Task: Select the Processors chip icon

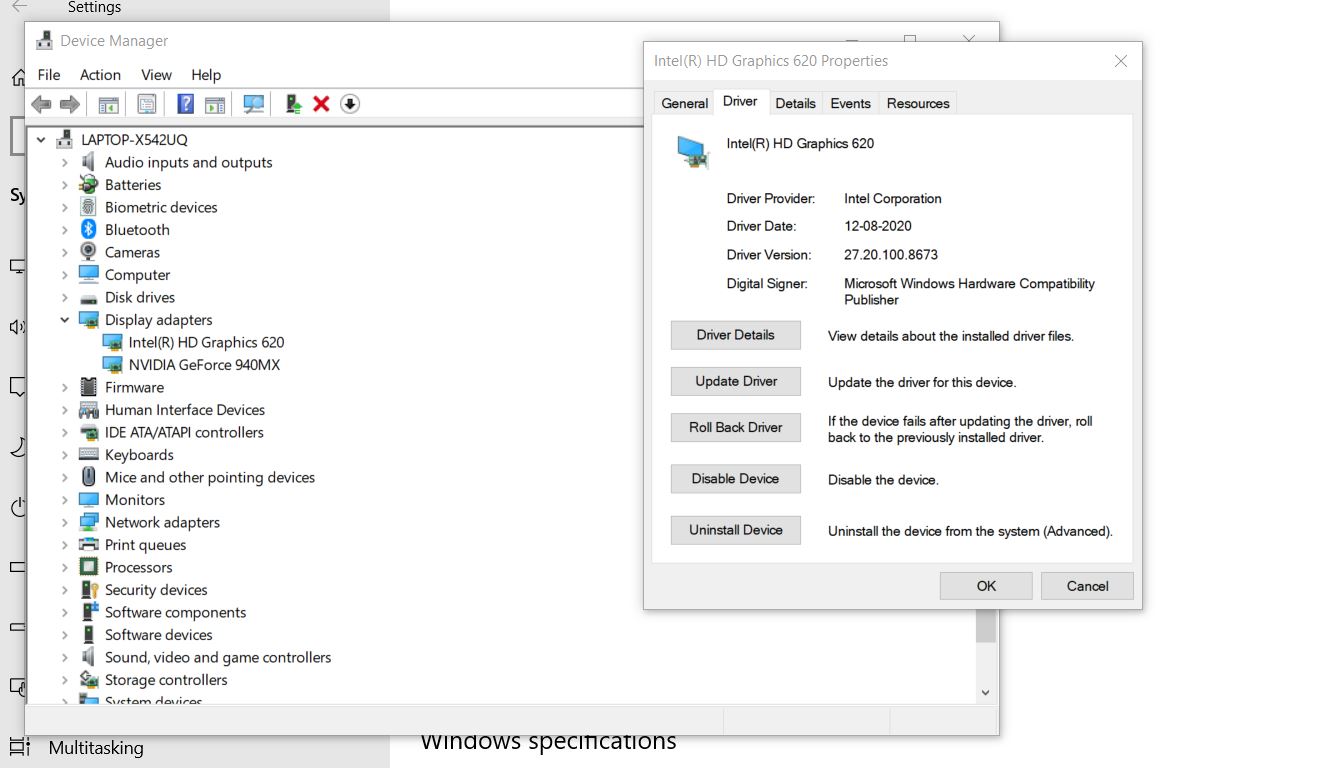Action: (x=89, y=567)
